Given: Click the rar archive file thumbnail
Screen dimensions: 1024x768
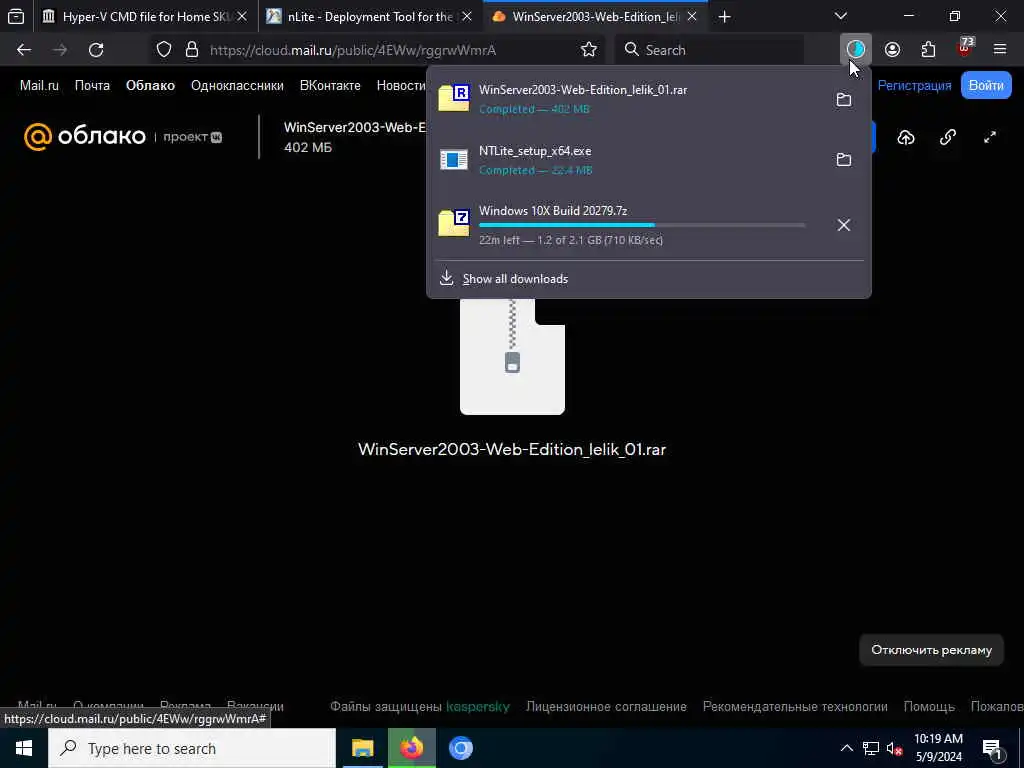Looking at the screenshot, I should click(512, 356).
